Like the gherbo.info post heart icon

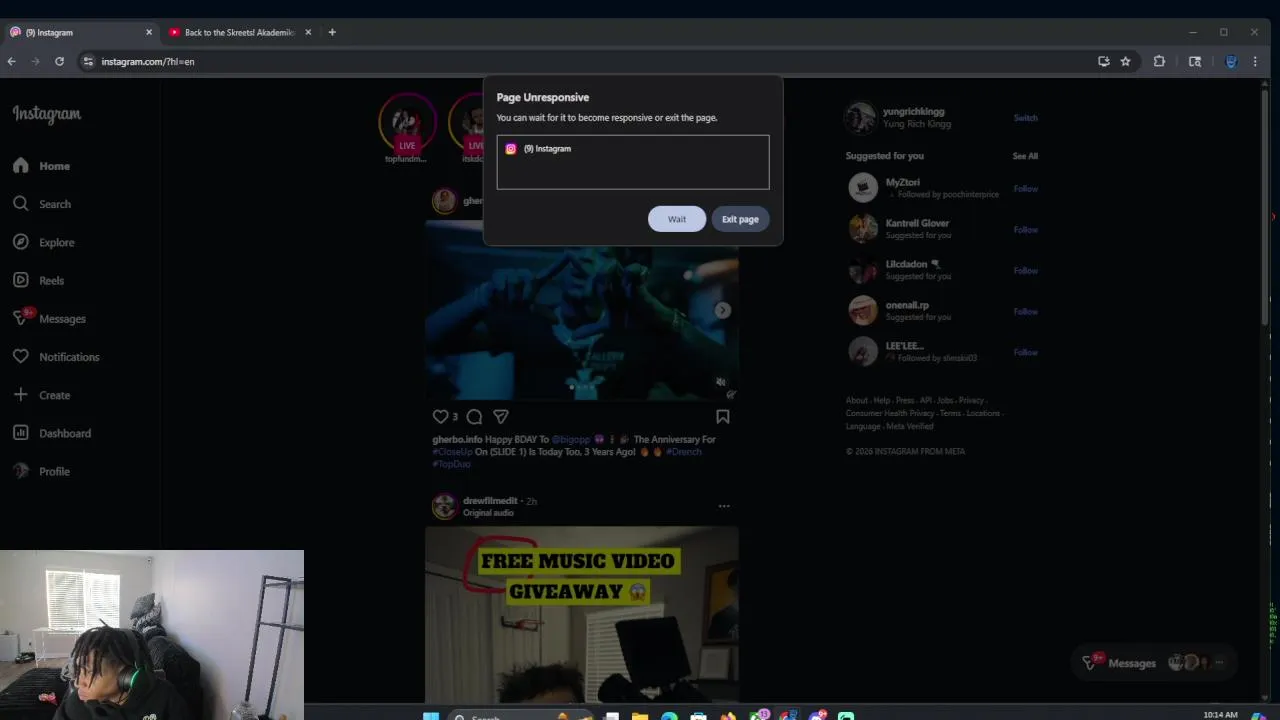[x=440, y=416]
